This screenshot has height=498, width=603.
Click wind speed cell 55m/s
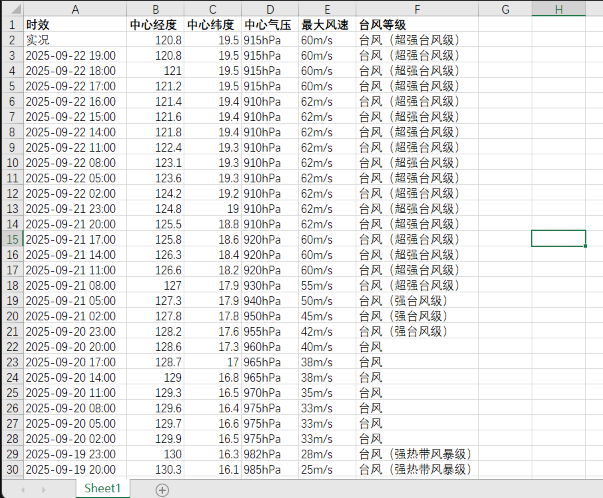[327, 285]
